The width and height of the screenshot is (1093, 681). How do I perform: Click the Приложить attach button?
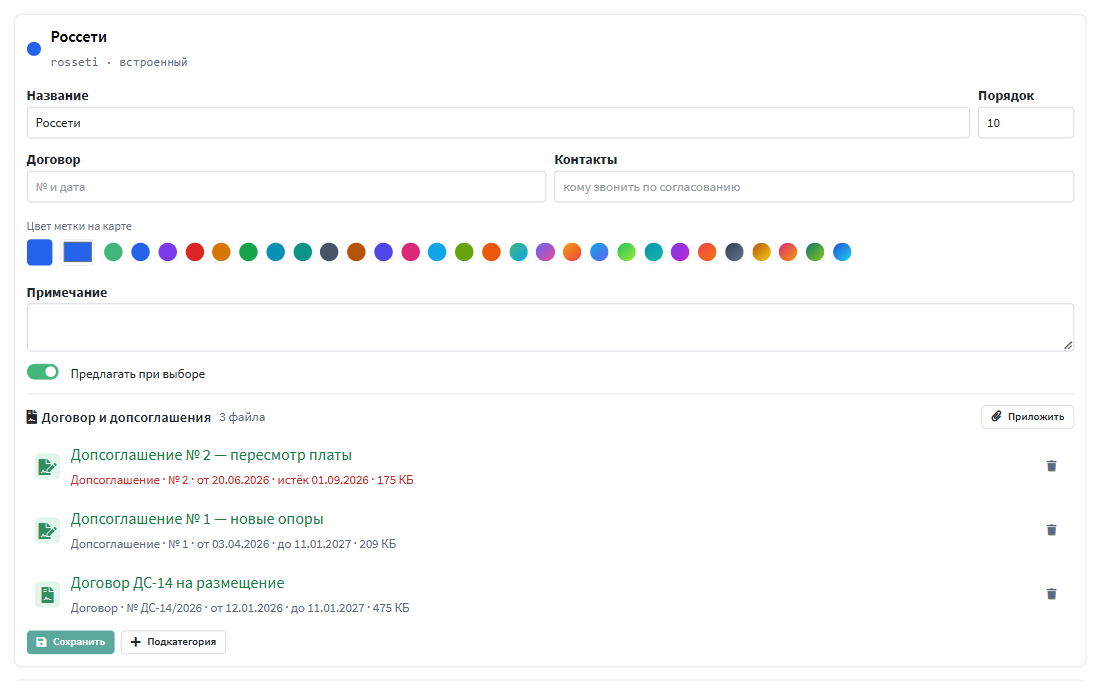click(x=1027, y=417)
